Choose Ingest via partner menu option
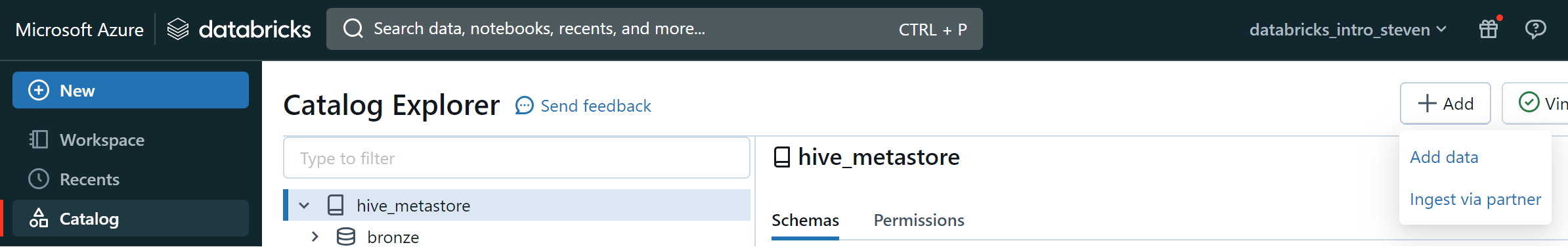The image size is (1568, 247). click(1475, 199)
